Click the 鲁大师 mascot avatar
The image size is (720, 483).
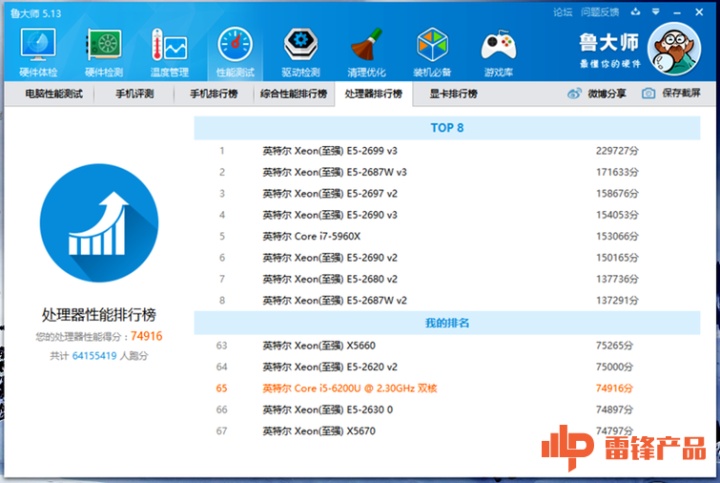[674, 49]
